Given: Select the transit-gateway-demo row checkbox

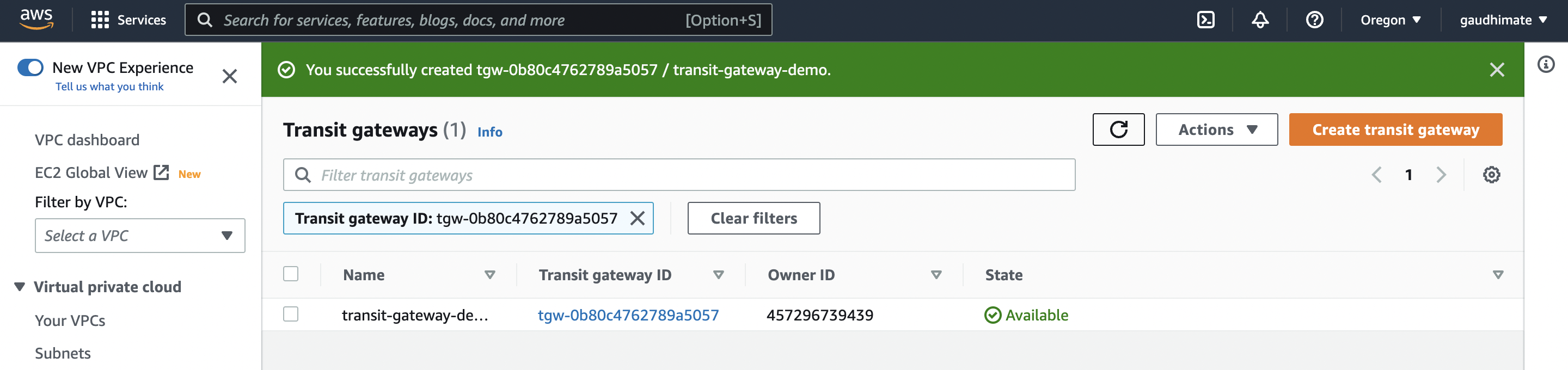Looking at the screenshot, I should click(291, 314).
